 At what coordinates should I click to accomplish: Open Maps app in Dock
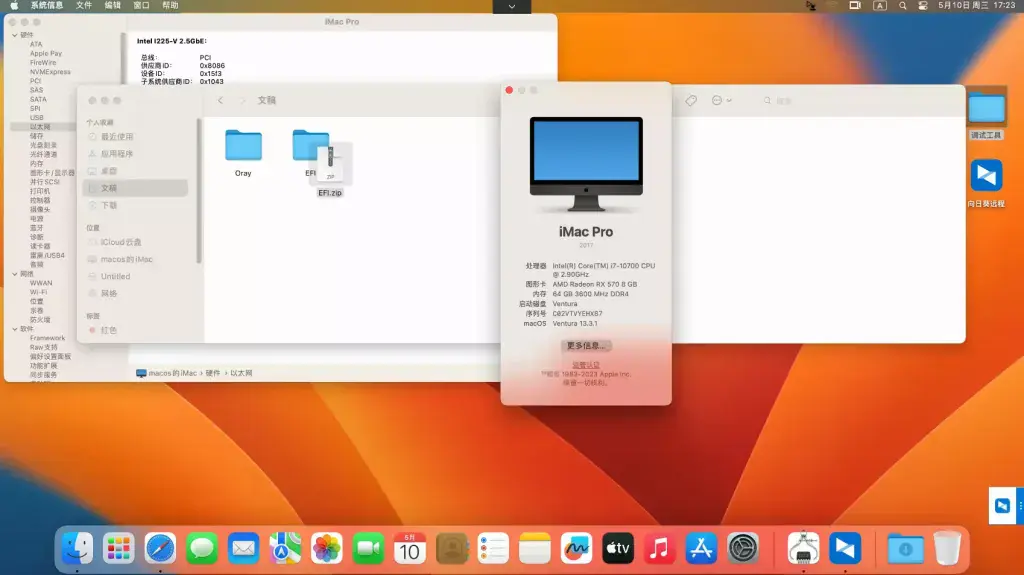click(285, 548)
